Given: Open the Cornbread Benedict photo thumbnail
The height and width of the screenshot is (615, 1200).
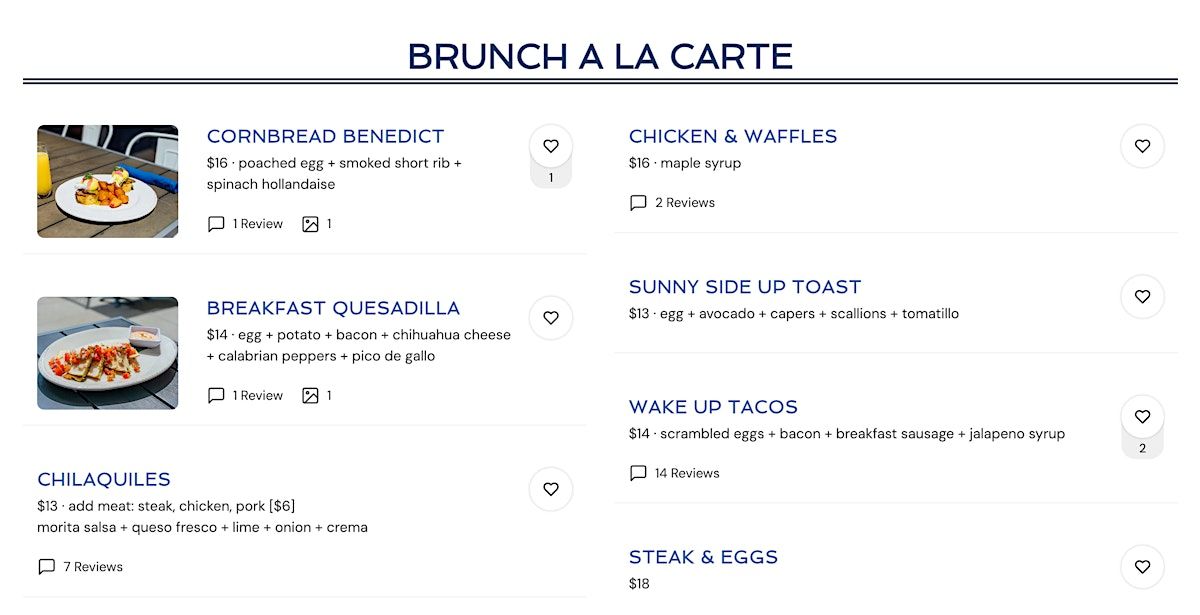Looking at the screenshot, I should pyautogui.click(x=108, y=181).
